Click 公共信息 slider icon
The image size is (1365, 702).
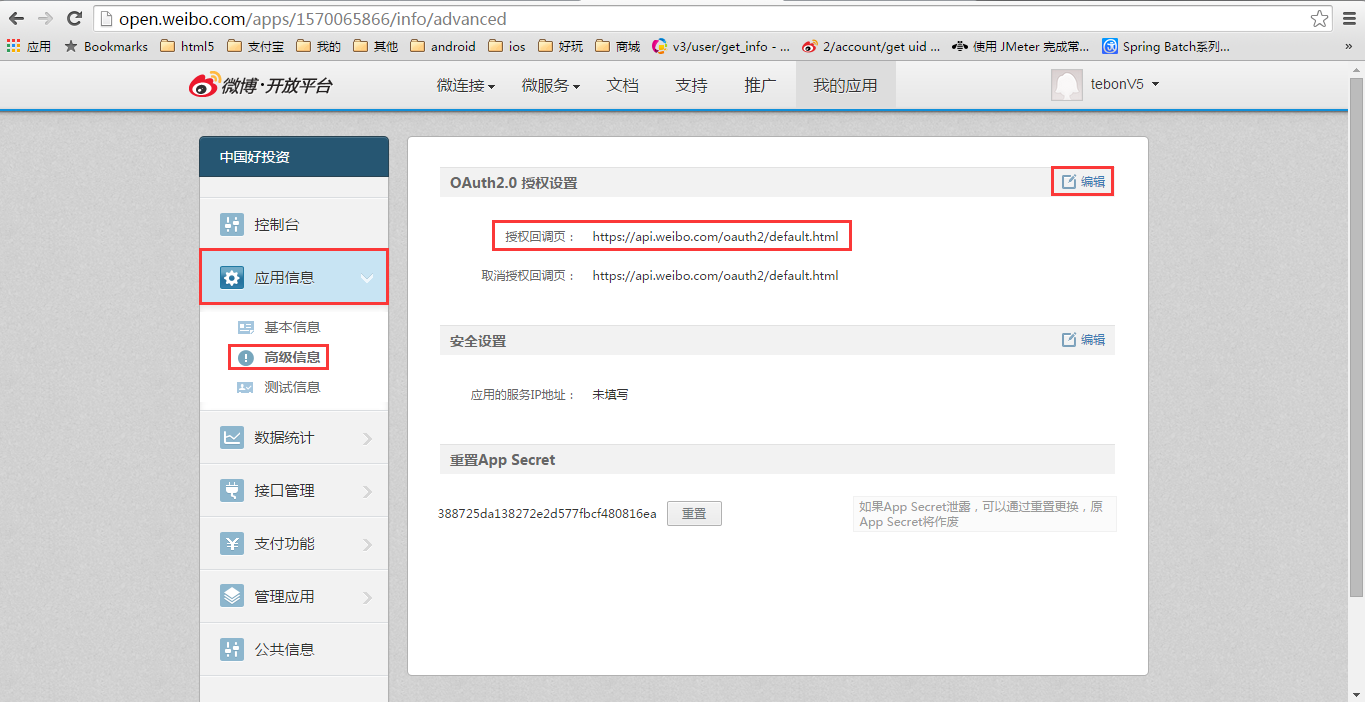[232, 649]
